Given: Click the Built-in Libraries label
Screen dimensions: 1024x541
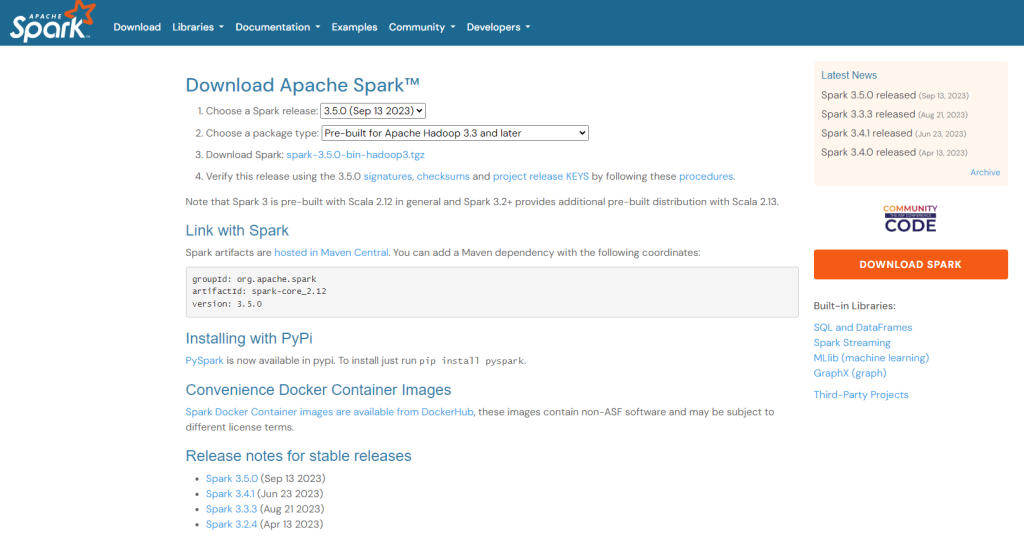Looking at the screenshot, I should coord(854,306).
